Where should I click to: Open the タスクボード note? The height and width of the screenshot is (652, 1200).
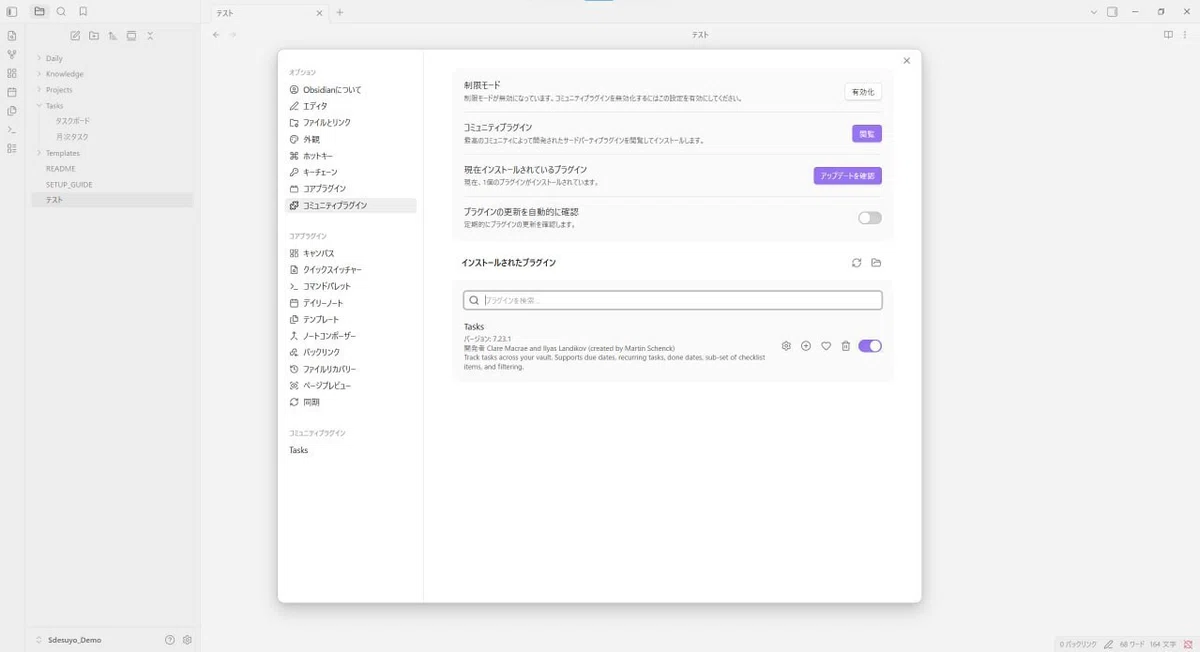coord(73,121)
